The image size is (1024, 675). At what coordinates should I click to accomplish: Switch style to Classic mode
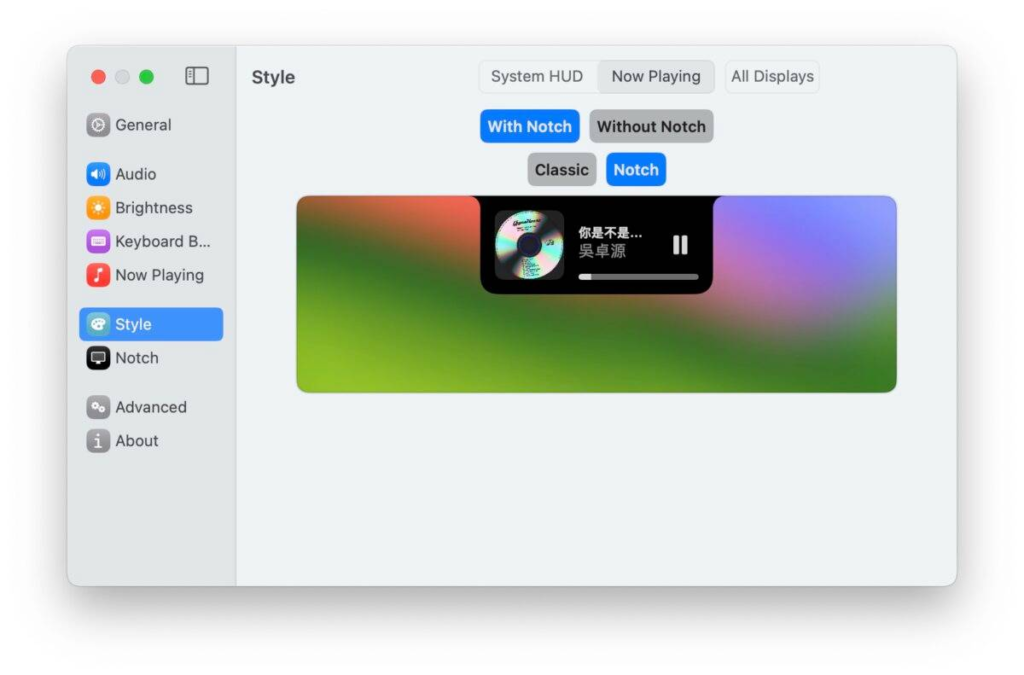point(561,169)
